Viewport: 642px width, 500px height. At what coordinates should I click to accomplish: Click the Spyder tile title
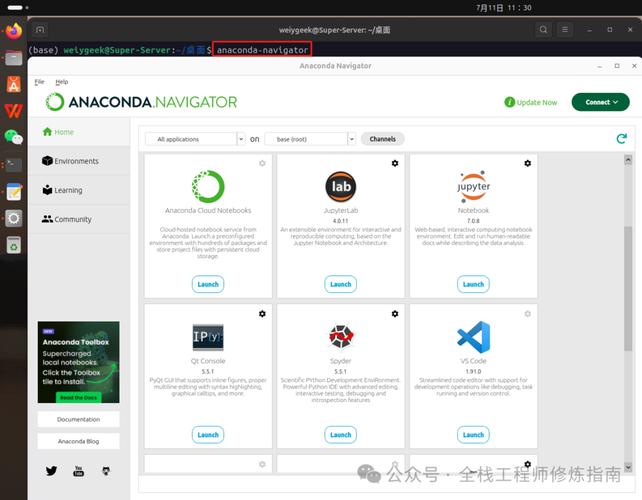pos(341,361)
